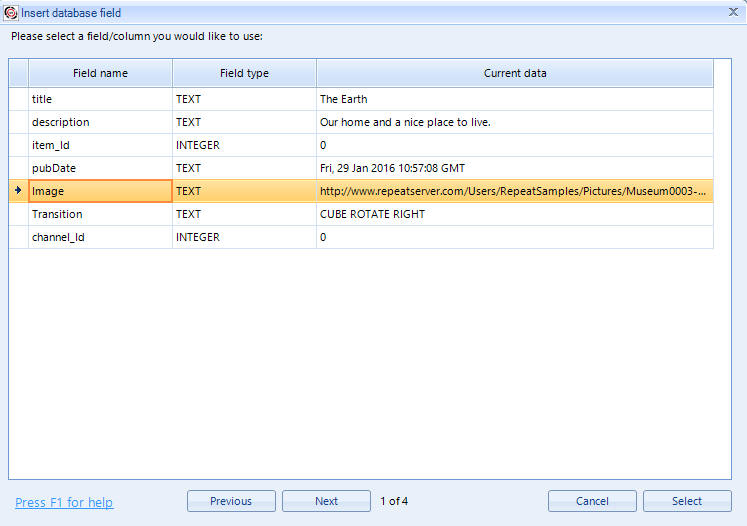Screen dimensions: 747x526
Task: Select the title field row
Action: click(x=361, y=99)
